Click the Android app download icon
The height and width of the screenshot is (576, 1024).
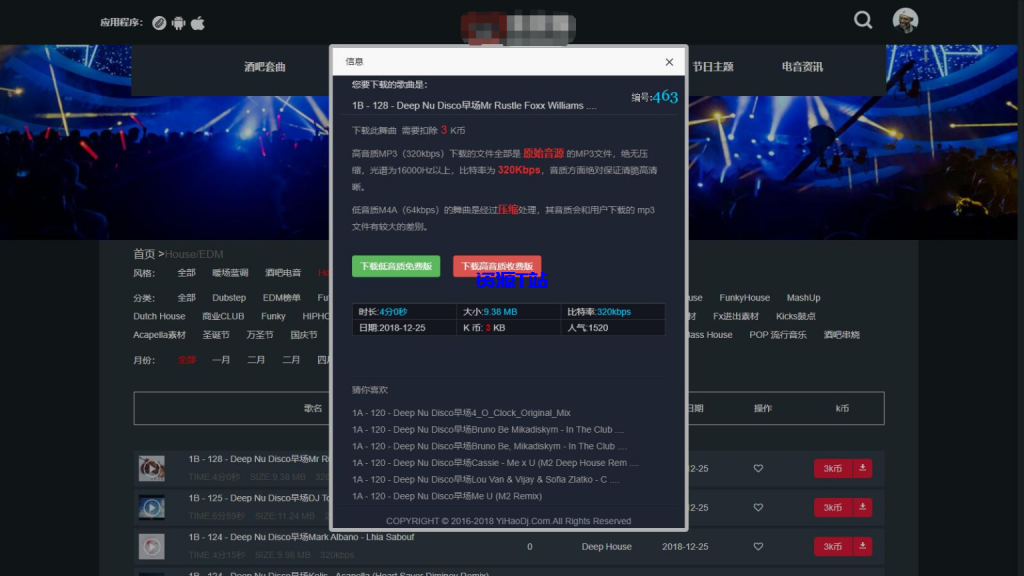point(177,22)
